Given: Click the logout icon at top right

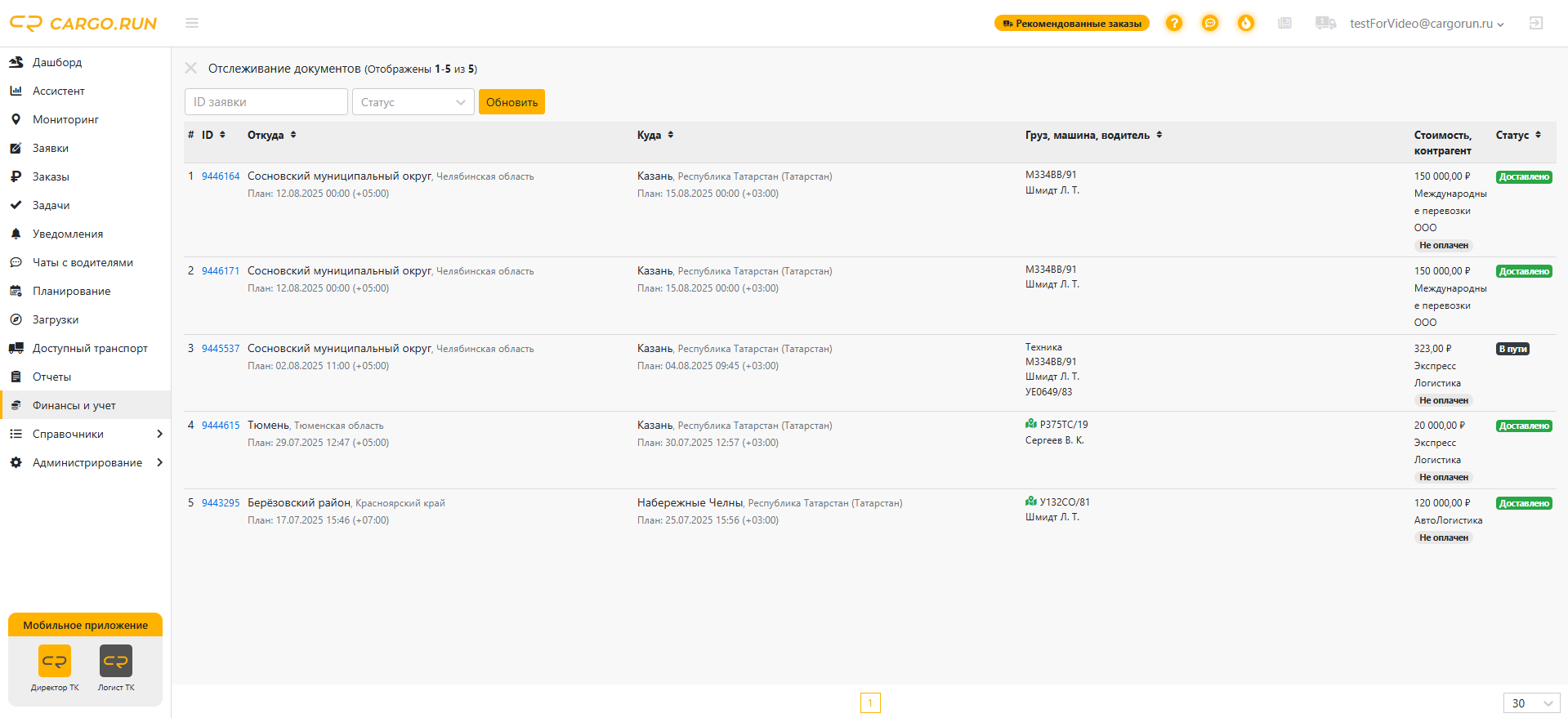Looking at the screenshot, I should [x=1535, y=23].
